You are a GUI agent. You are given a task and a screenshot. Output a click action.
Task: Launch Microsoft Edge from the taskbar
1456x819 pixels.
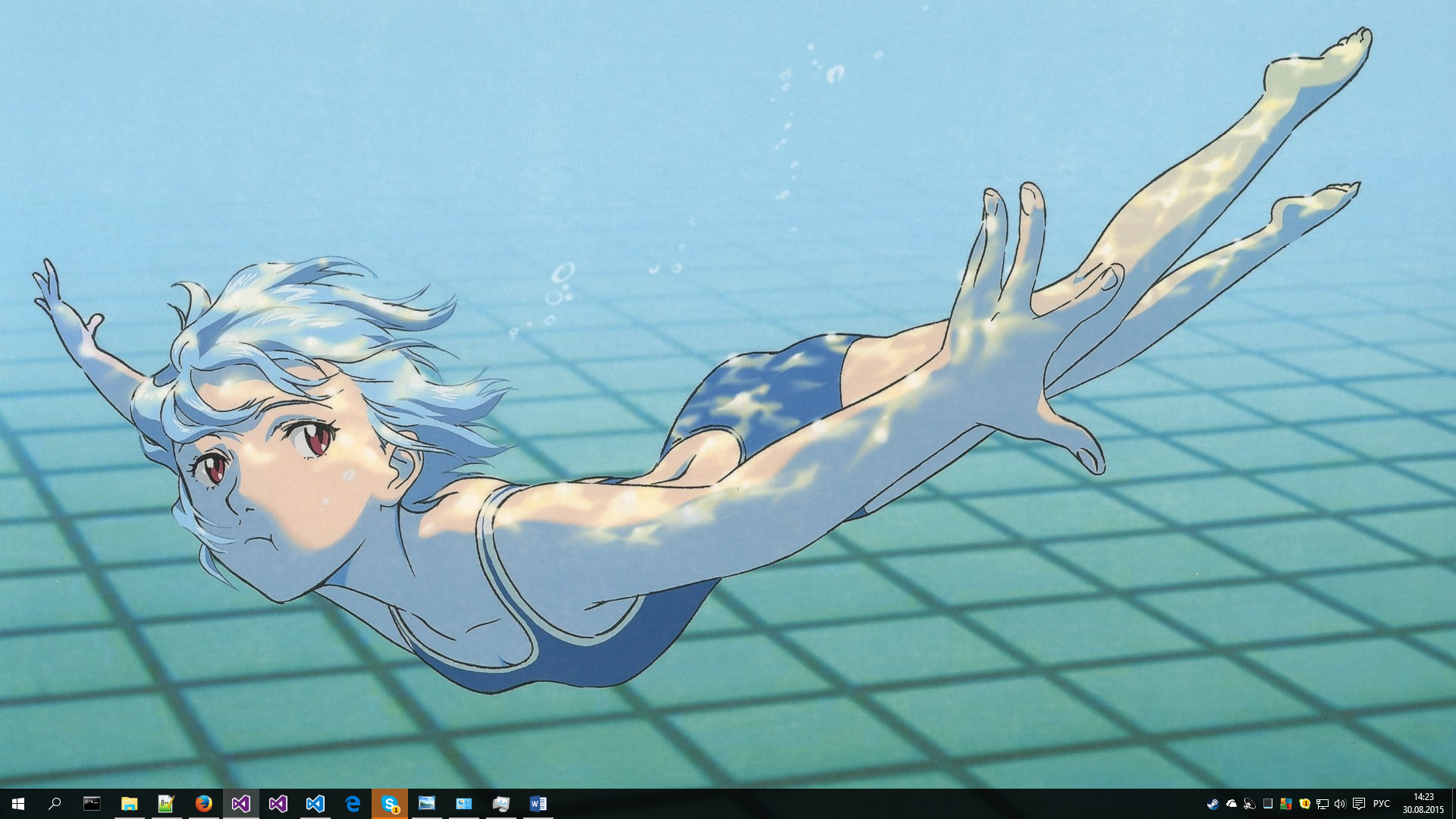pos(353,804)
